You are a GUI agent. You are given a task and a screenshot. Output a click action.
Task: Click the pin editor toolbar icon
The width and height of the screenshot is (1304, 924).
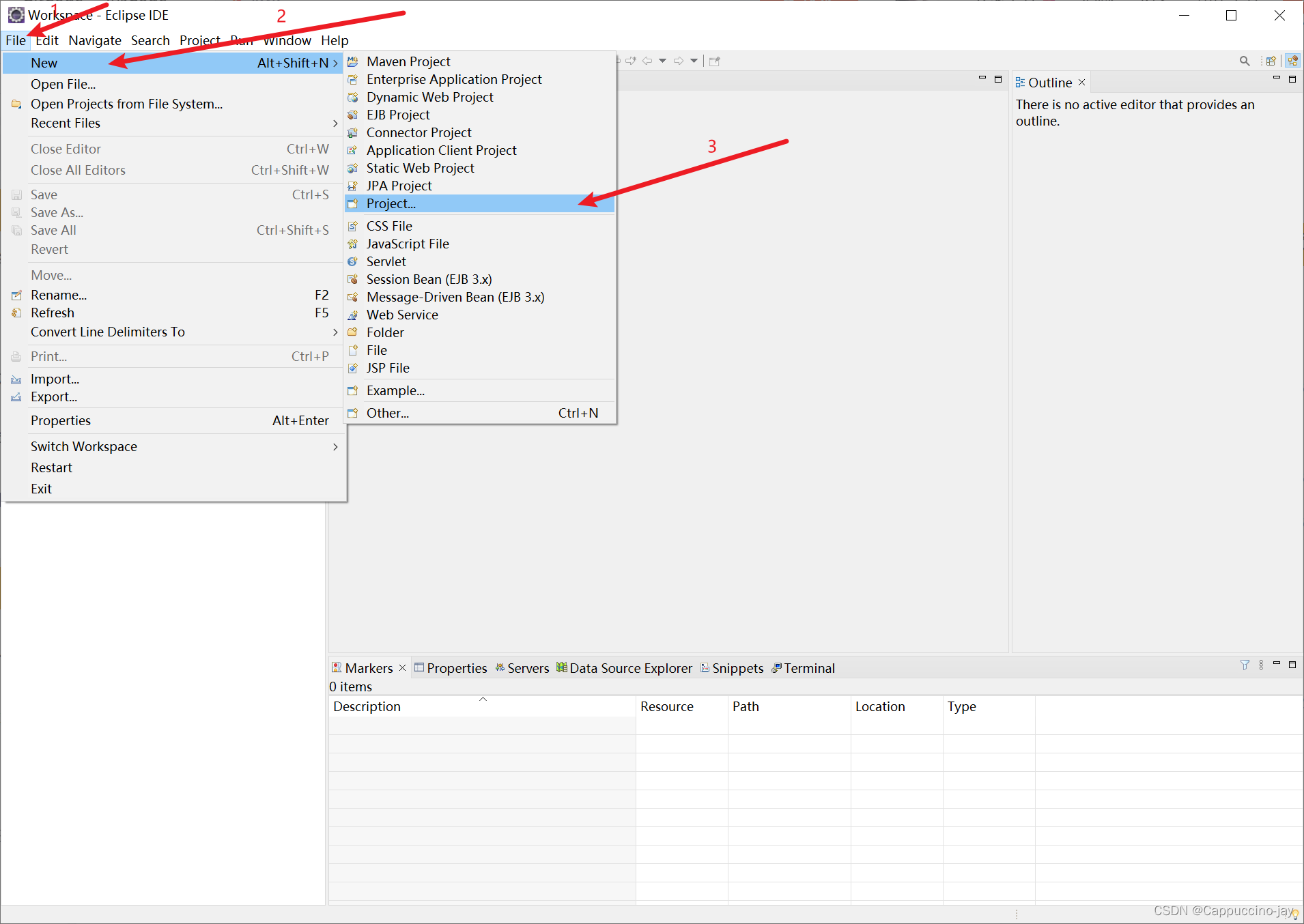tap(715, 61)
